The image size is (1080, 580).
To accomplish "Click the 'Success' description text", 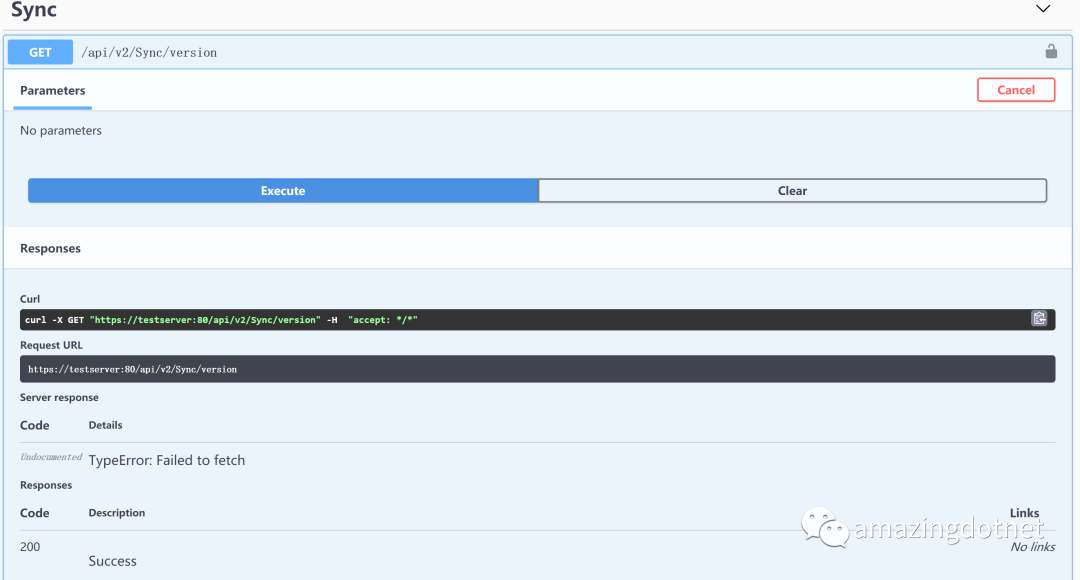I will pos(112,561).
